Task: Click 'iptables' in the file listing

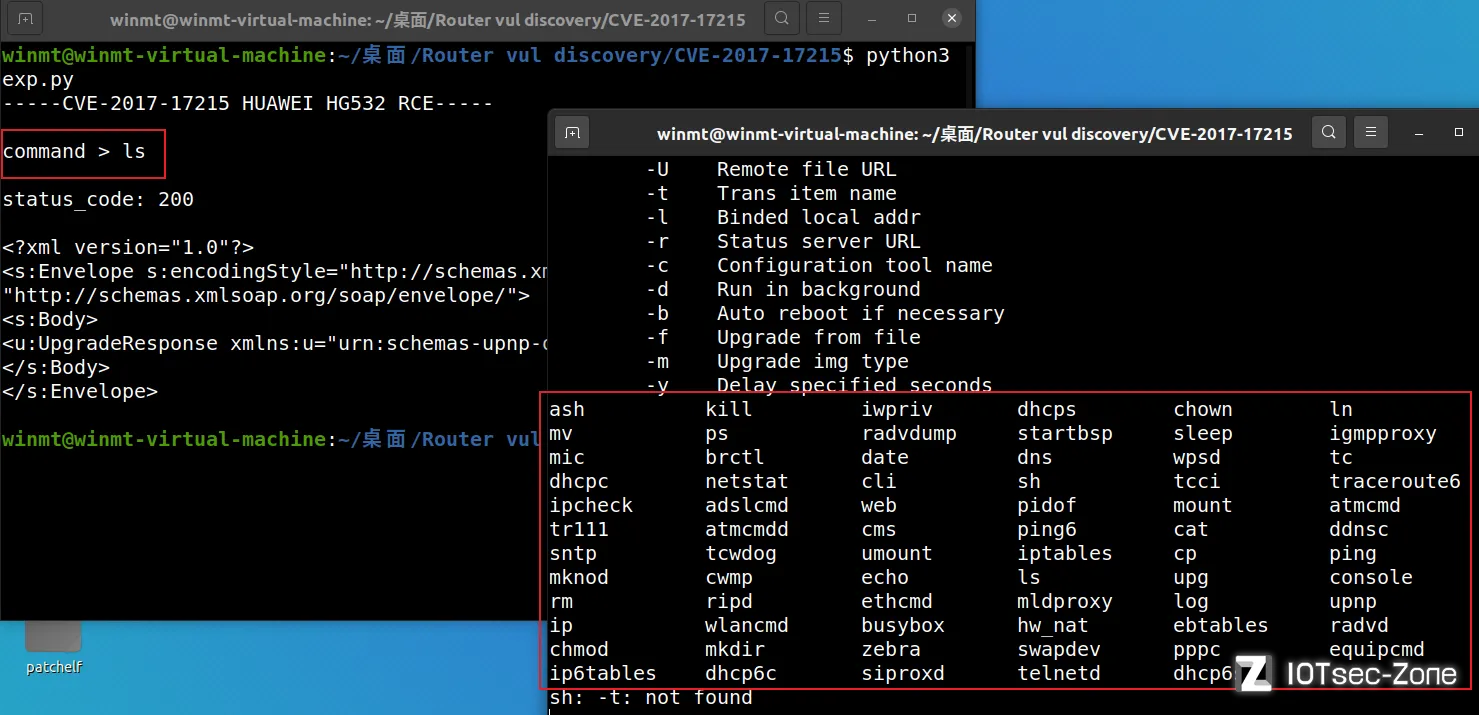Action: coord(1065,554)
